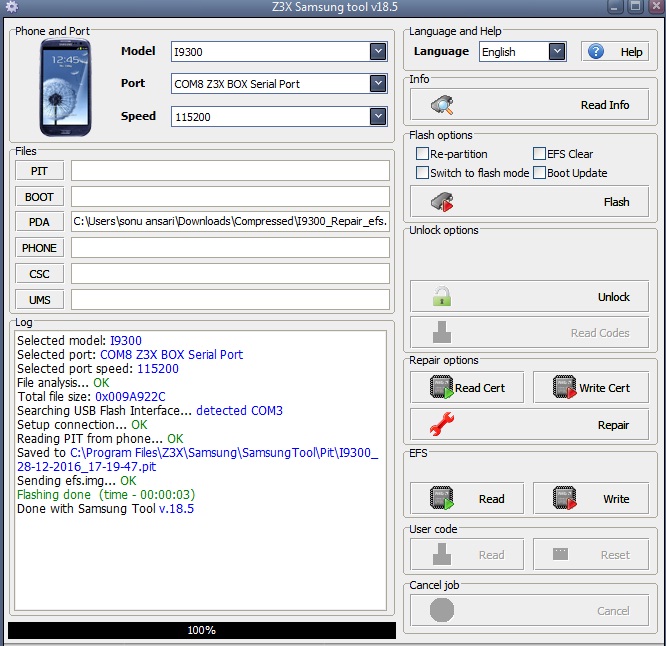Click the UMS file path field
This screenshot has width=666, height=646.
(230, 299)
